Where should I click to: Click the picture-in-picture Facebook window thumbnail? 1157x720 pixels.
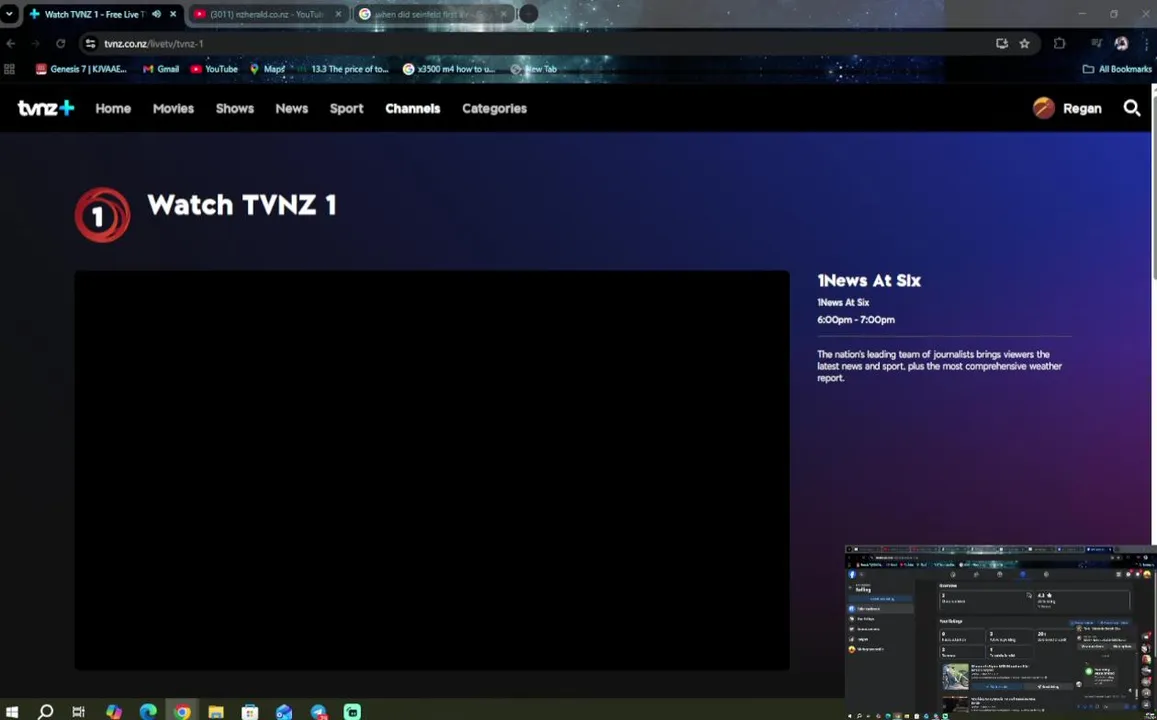(1001, 632)
